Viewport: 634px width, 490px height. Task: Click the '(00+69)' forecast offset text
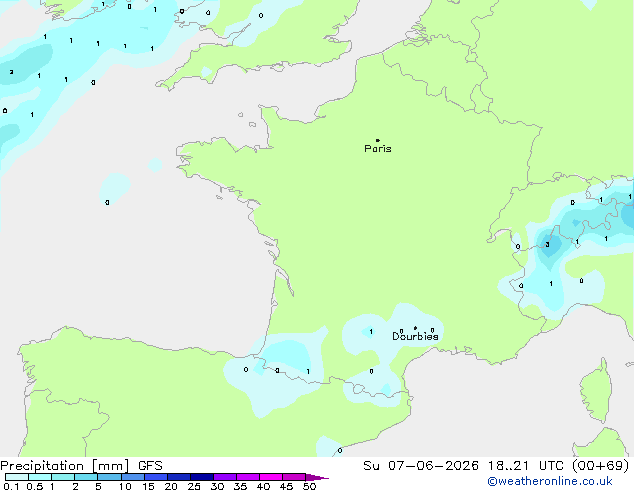[601, 466]
